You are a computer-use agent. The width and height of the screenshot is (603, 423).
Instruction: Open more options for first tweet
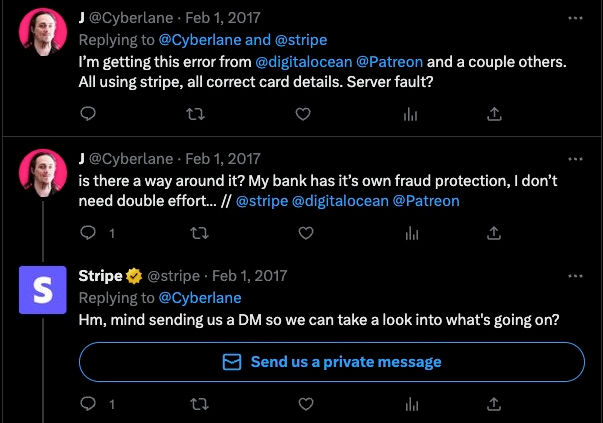(x=573, y=19)
